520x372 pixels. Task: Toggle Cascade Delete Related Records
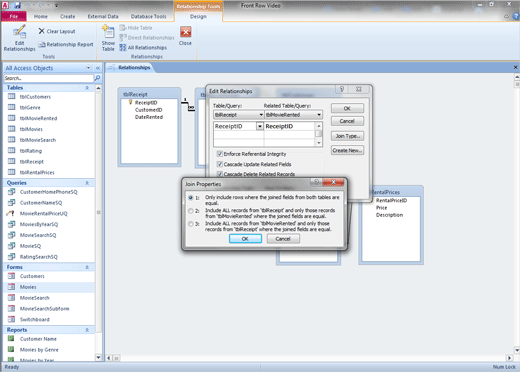pyautogui.click(x=220, y=174)
